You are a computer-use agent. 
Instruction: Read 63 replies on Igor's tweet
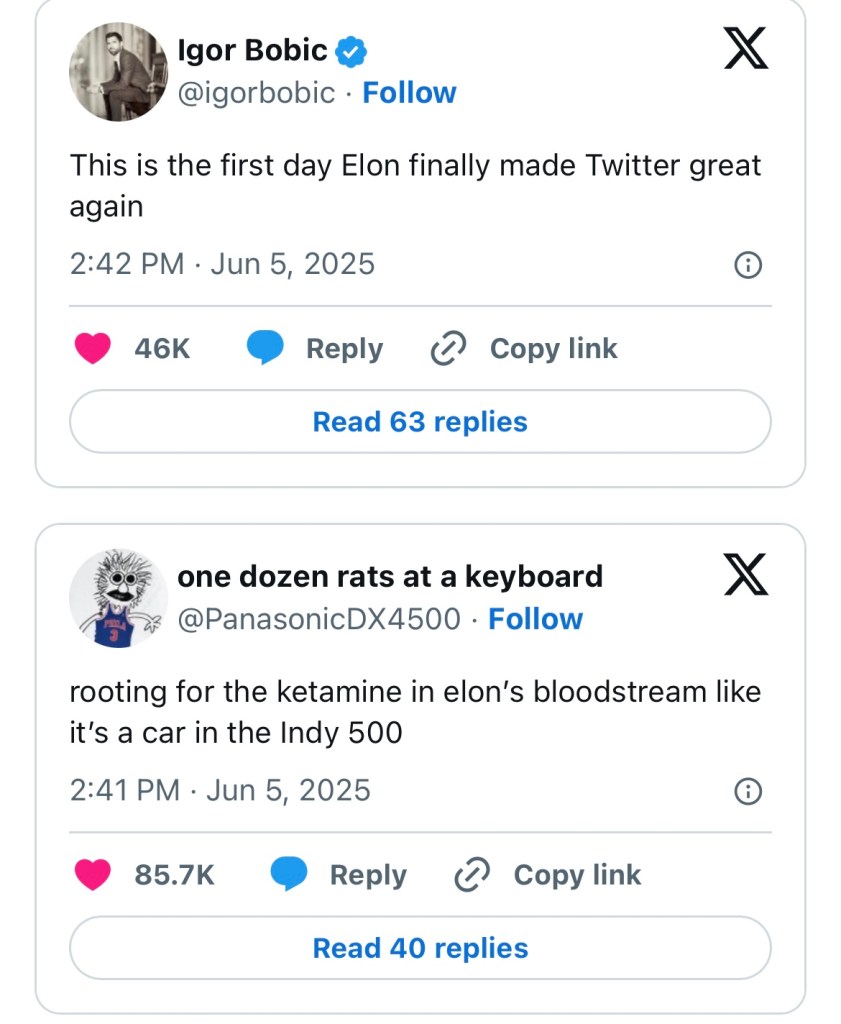click(420, 422)
